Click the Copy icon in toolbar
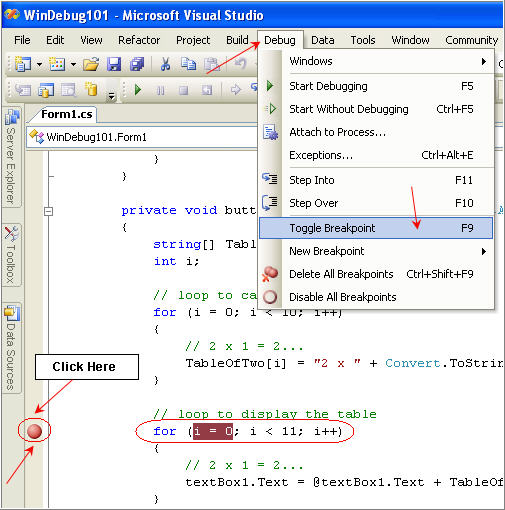 pos(188,64)
